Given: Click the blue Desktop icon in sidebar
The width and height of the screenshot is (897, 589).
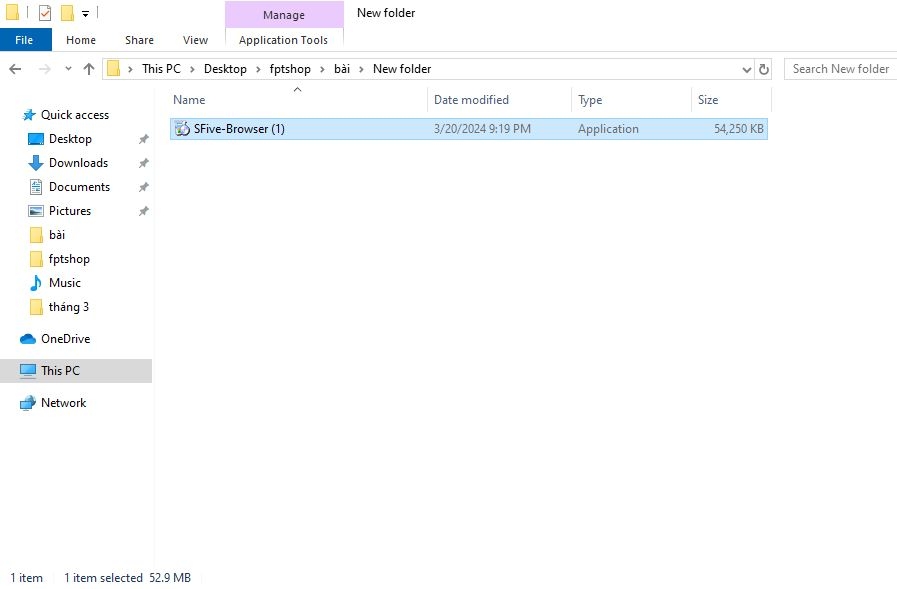Looking at the screenshot, I should click(36, 139).
